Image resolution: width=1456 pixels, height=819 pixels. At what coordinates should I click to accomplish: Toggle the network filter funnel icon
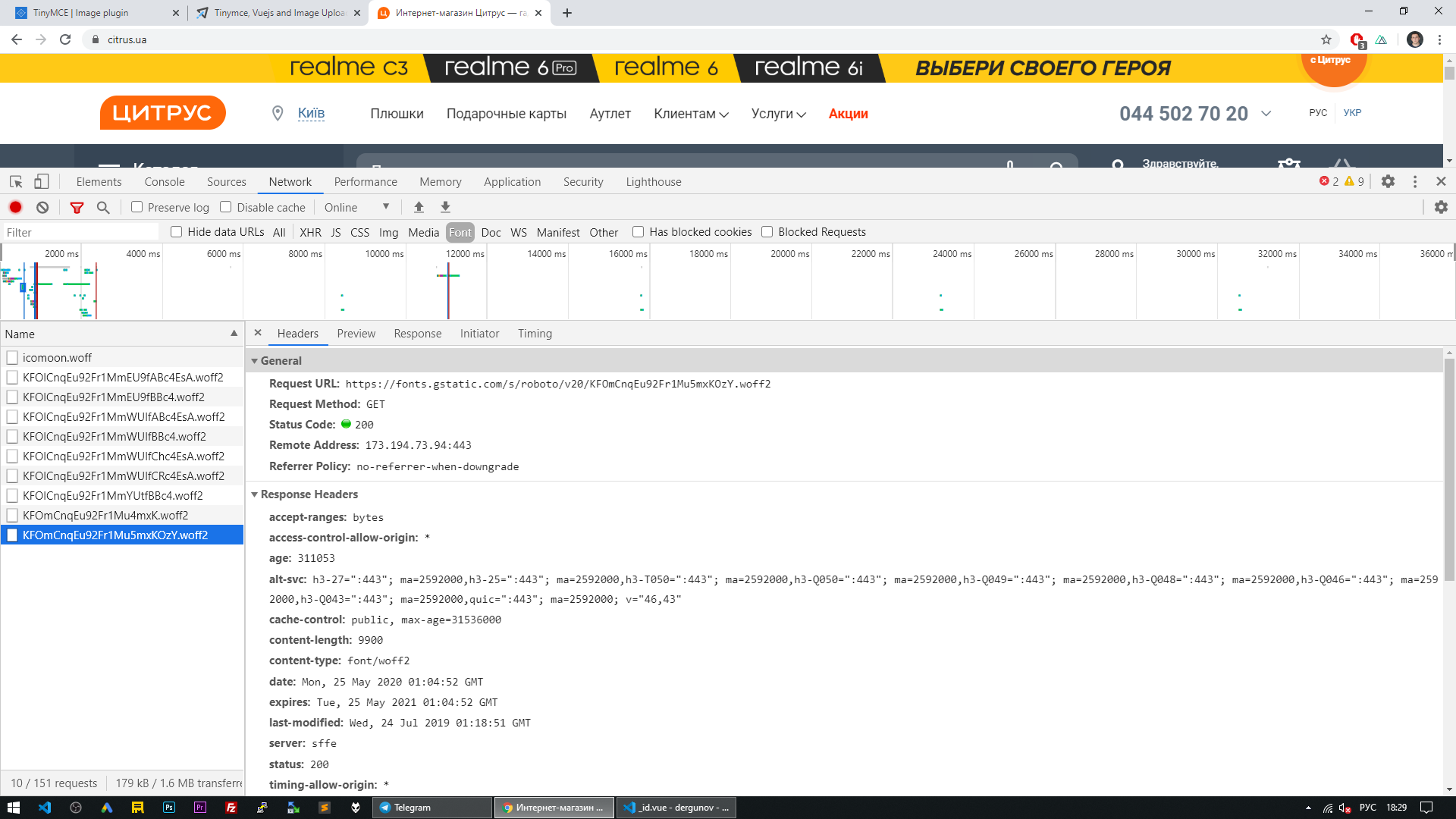point(77,207)
